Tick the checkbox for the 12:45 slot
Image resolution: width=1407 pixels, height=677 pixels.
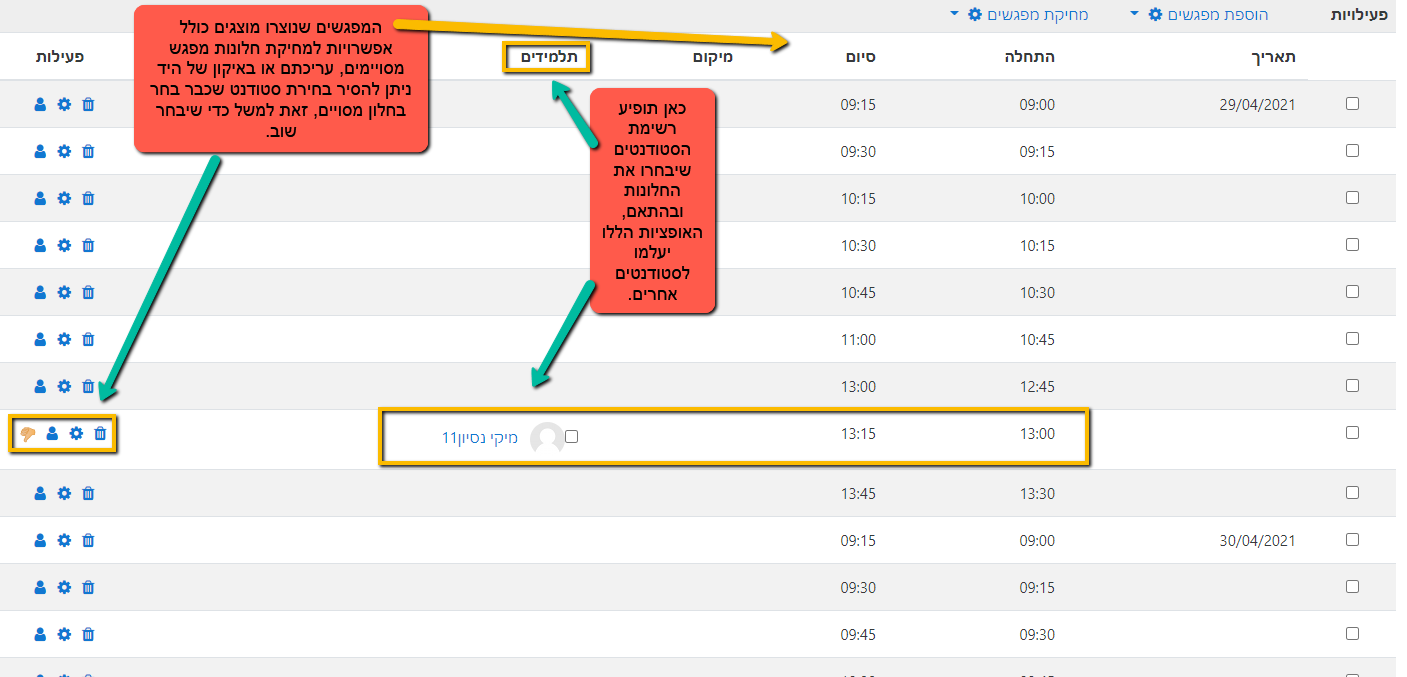coord(1352,386)
